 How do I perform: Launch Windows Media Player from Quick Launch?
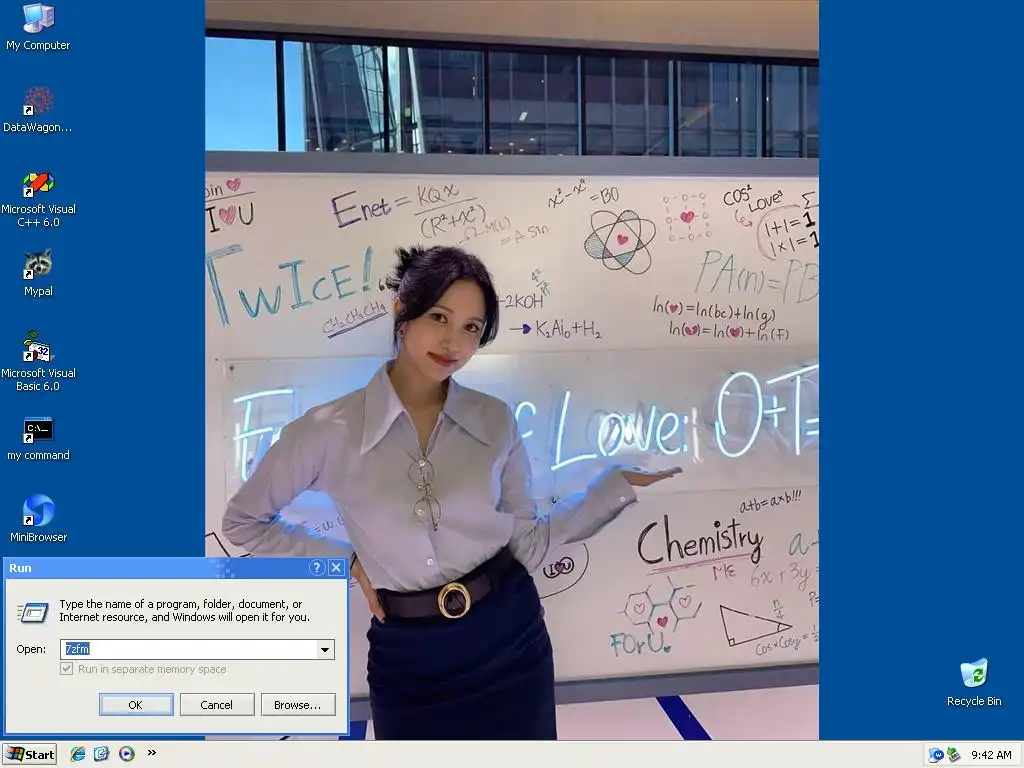(x=127, y=754)
